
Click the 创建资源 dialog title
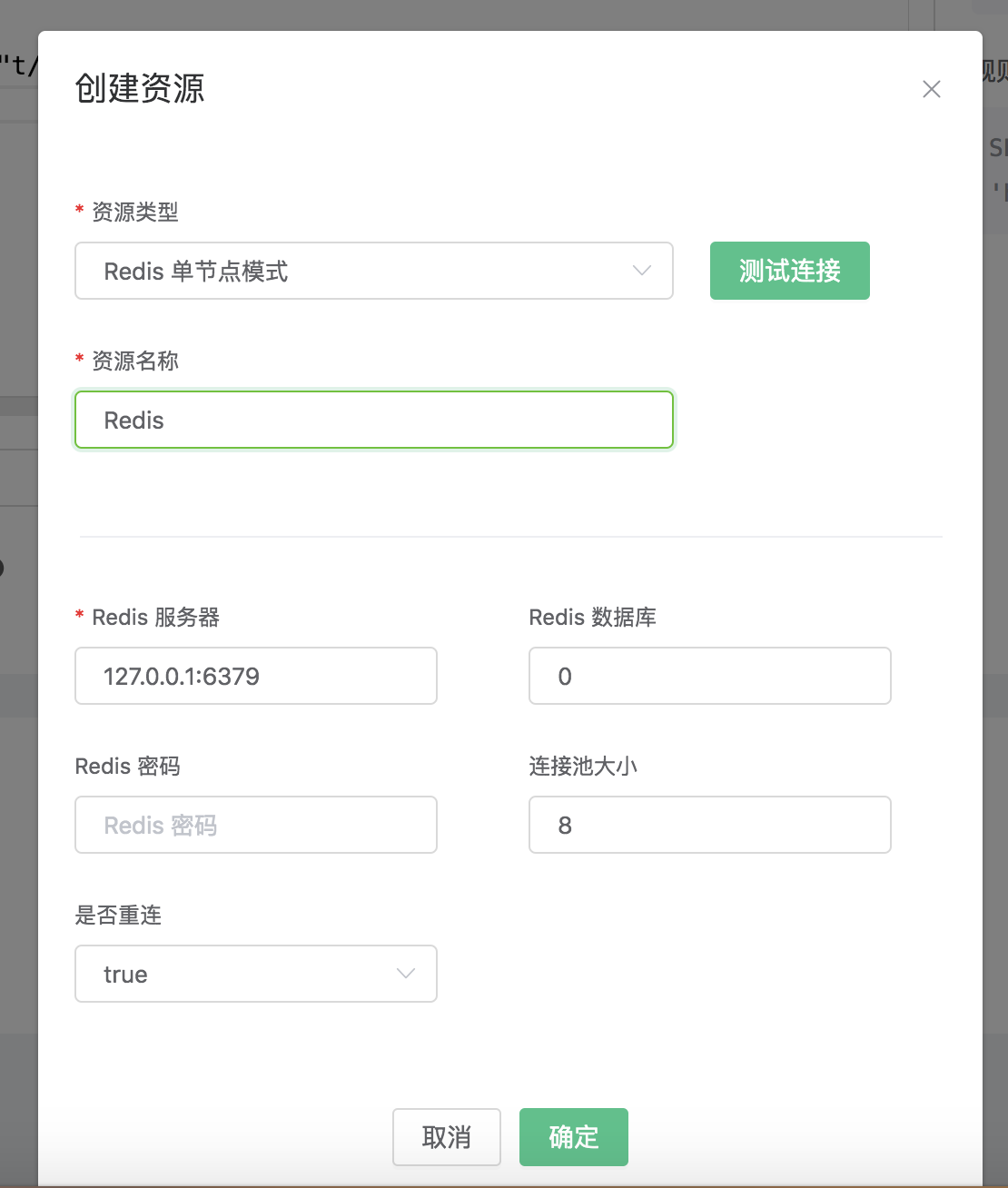(x=140, y=89)
